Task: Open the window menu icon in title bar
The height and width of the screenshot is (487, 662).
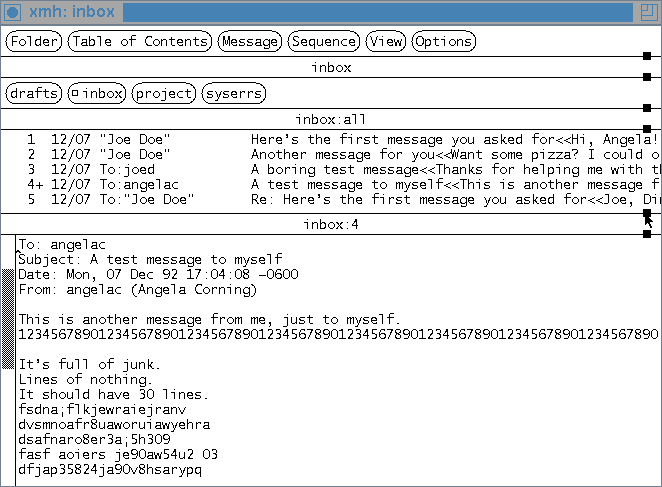Action: point(13,12)
